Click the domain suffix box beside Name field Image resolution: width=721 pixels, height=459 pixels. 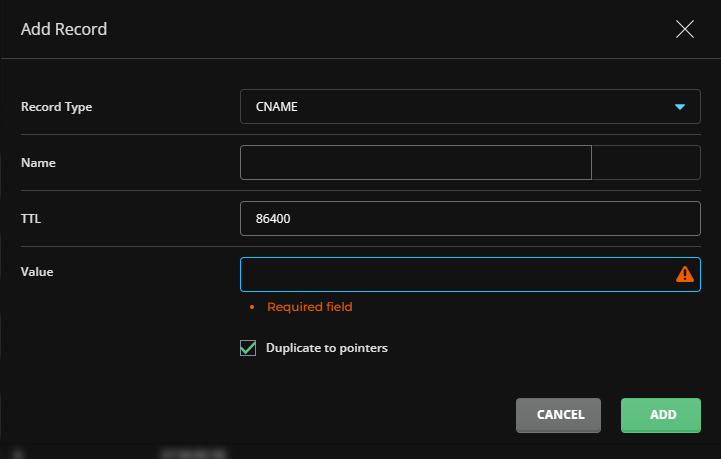pyautogui.click(x=646, y=162)
